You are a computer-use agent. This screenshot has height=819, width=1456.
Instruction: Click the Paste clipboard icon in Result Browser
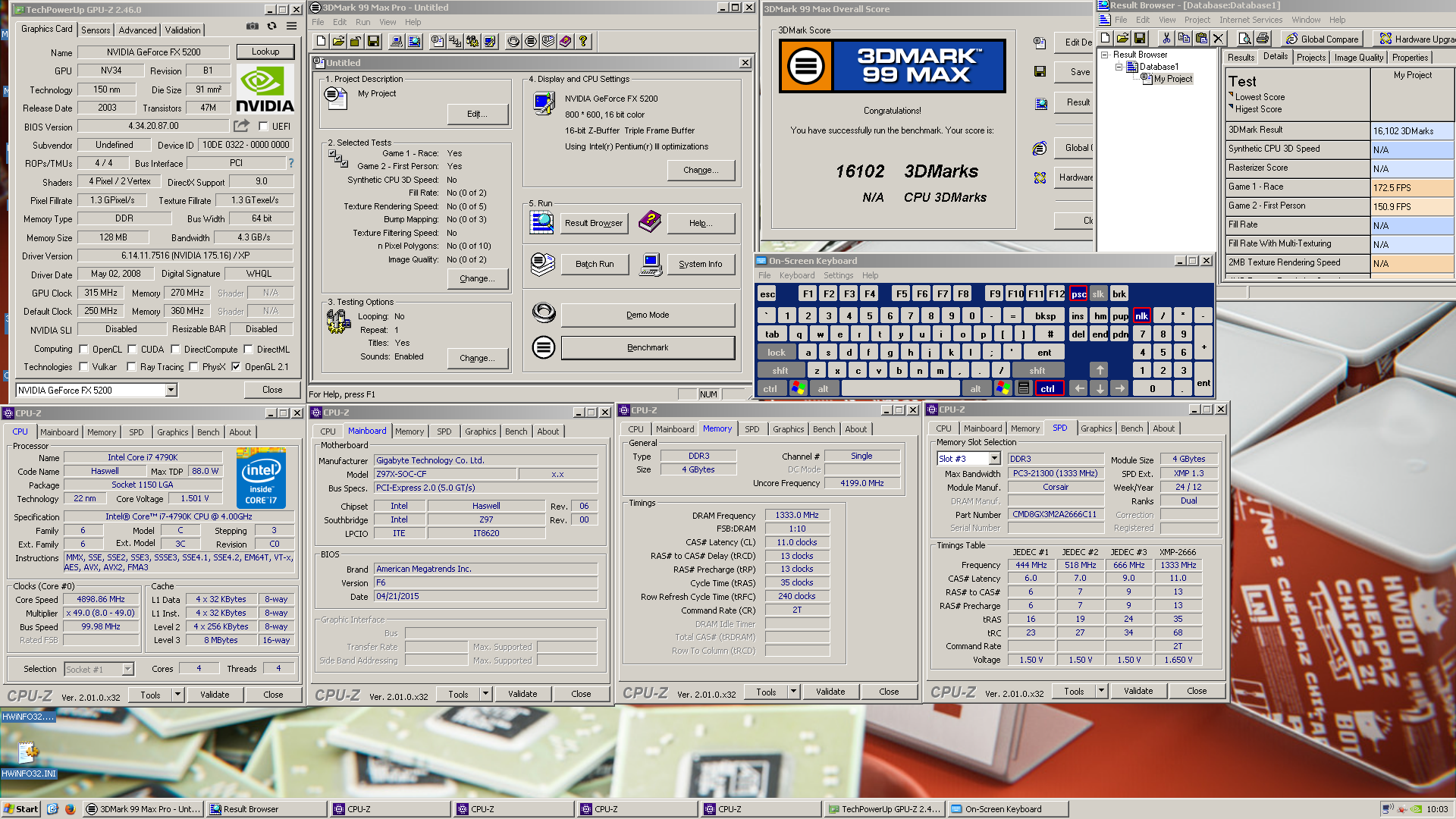coord(1200,38)
